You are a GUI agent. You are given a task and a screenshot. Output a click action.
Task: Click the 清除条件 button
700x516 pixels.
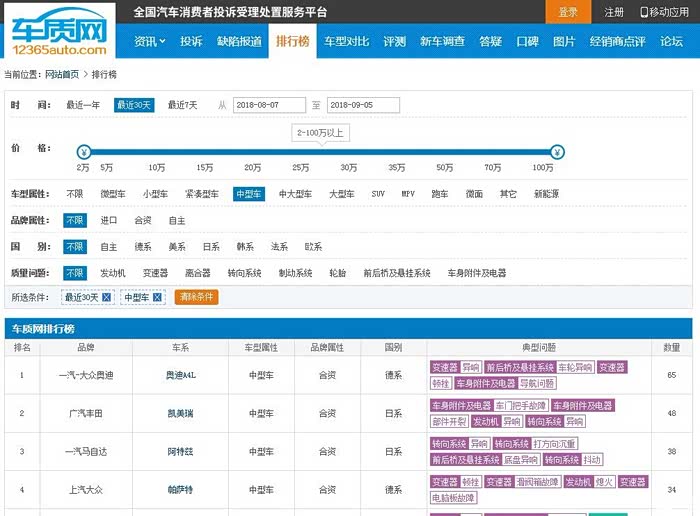pyautogui.click(x=196, y=297)
